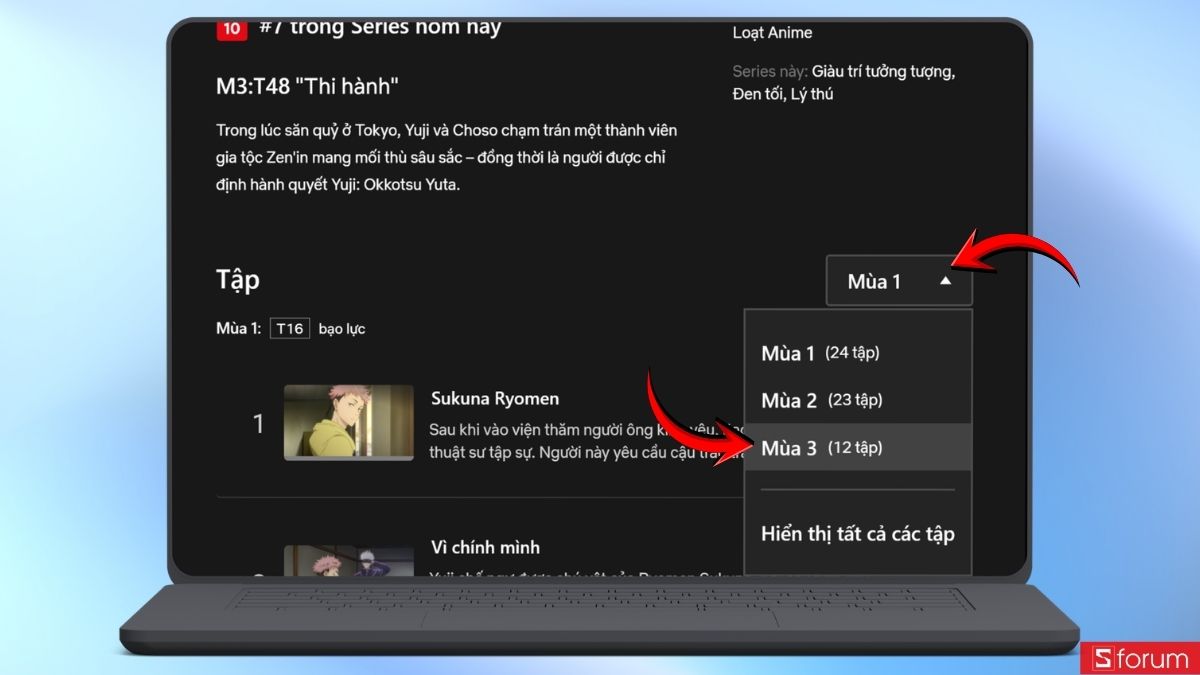The width and height of the screenshot is (1200, 675).
Task: Open Vì chính mình episode thumbnail
Action: 349,561
